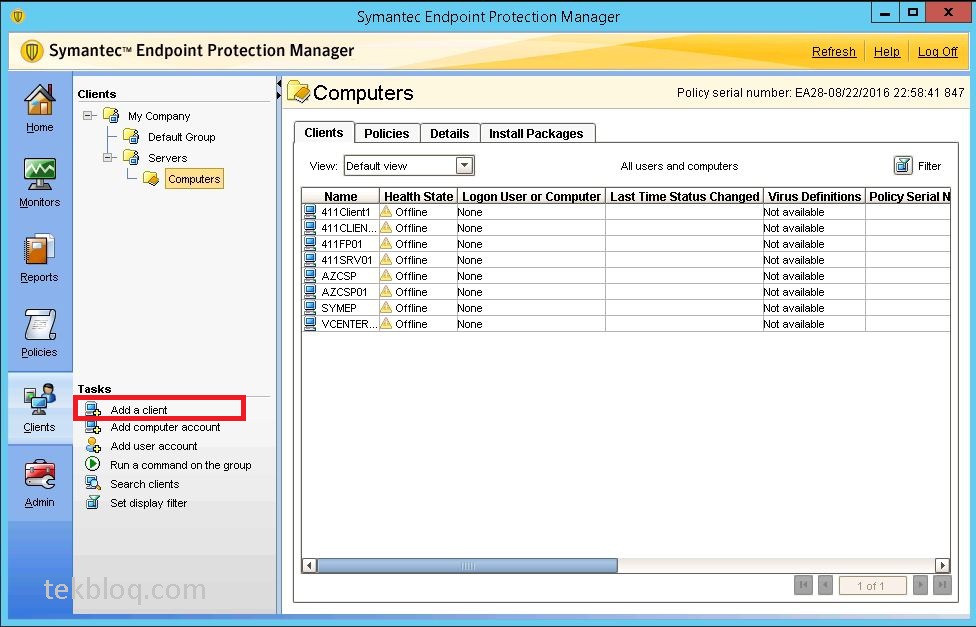Click Run a command on the group
The height and width of the screenshot is (627, 976).
[181, 465]
